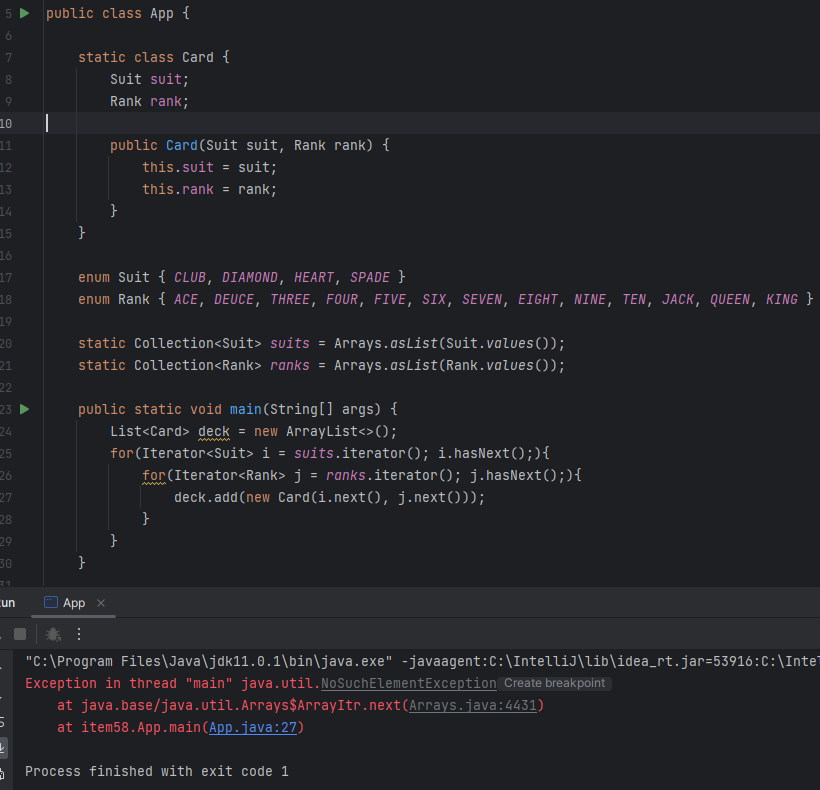Open the NoSuchElementException link in the console
This screenshot has height=790, width=820.
pos(408,683)
